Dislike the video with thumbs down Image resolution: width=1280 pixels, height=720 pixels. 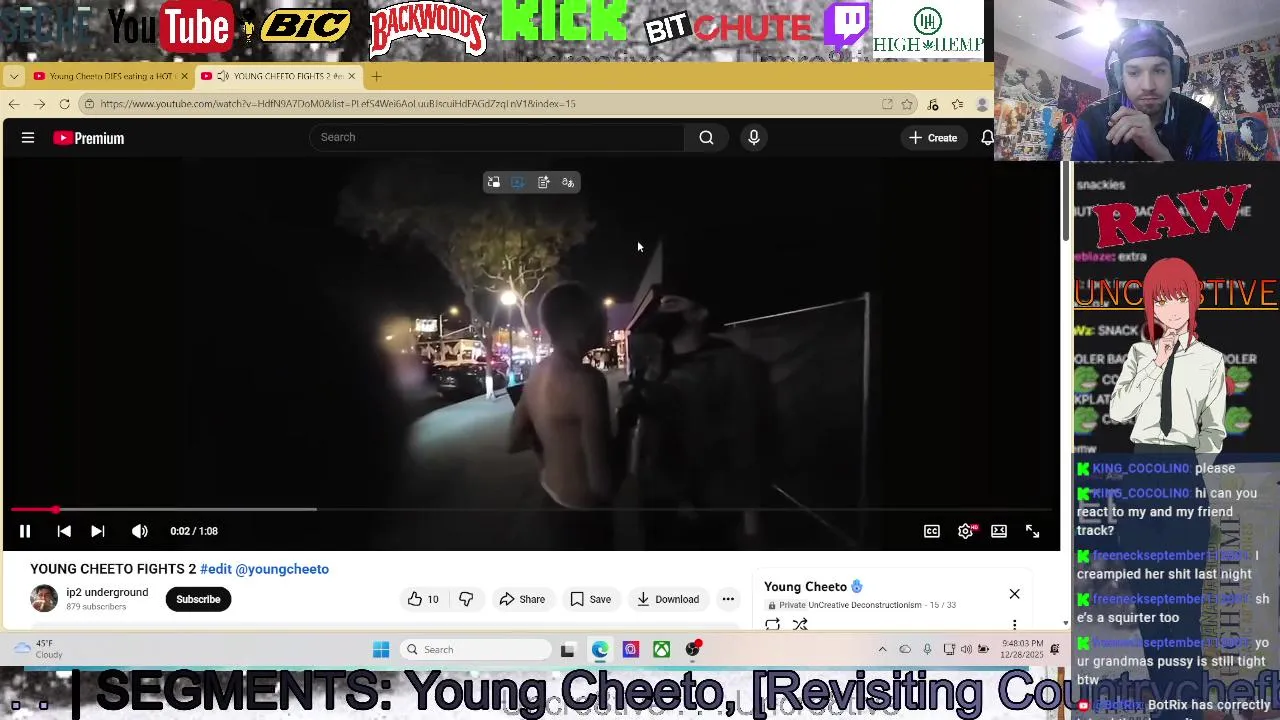coord(466,599)
